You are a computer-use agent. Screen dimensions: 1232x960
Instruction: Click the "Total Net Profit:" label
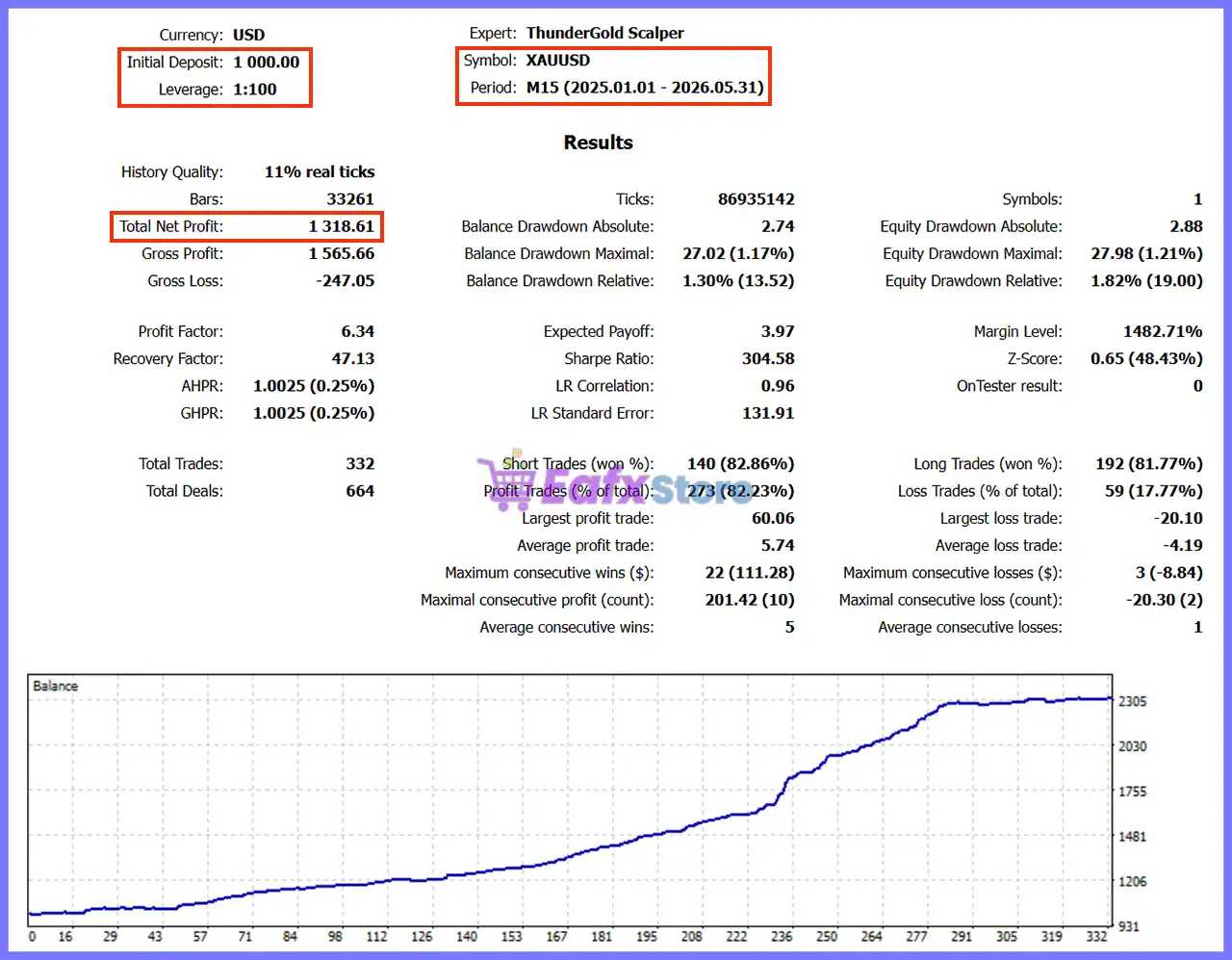(x=171, y=226)
